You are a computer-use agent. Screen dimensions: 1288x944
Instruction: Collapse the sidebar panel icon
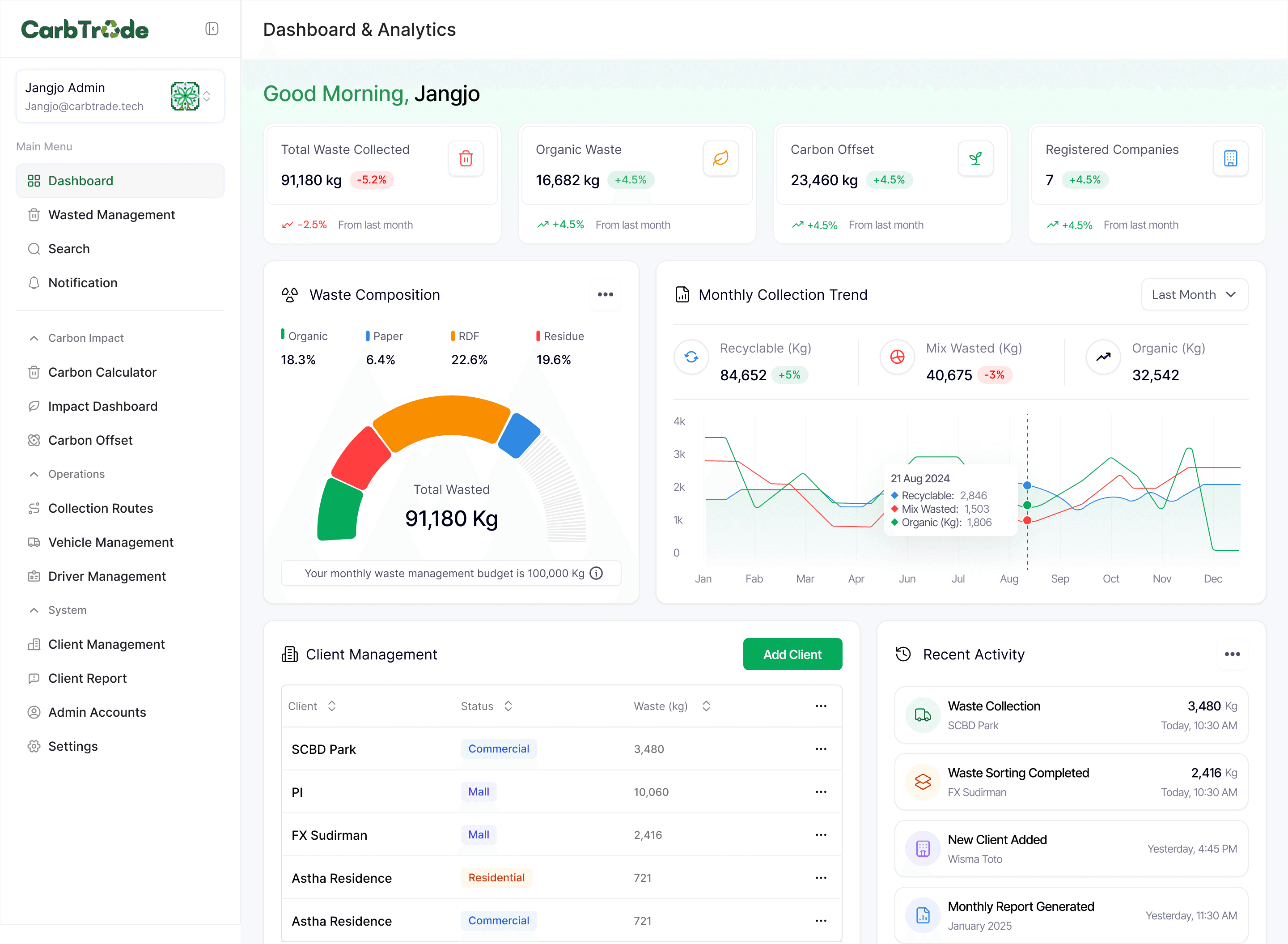(212, 29)
